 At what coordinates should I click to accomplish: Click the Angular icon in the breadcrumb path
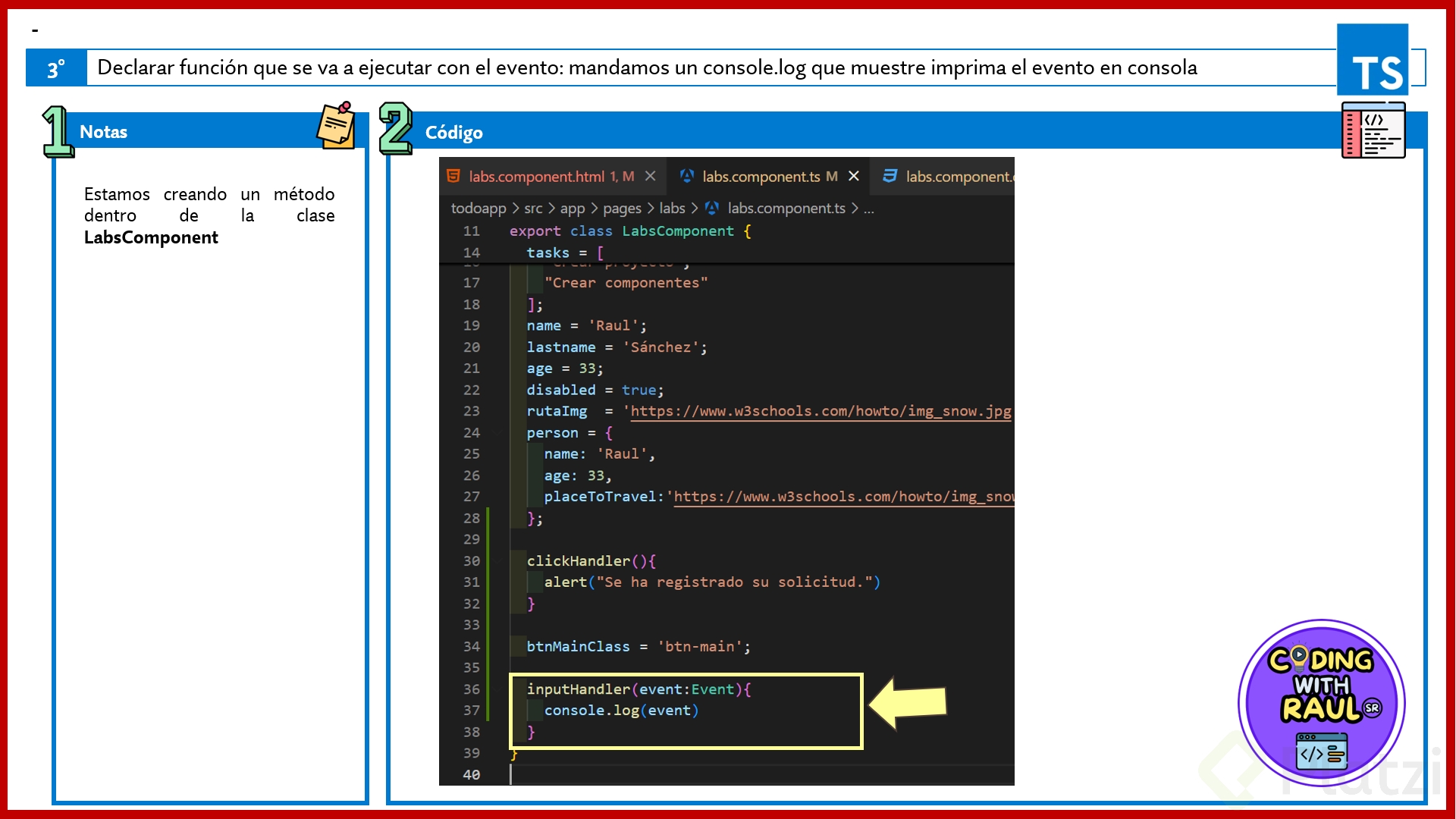tap(712, 208)
